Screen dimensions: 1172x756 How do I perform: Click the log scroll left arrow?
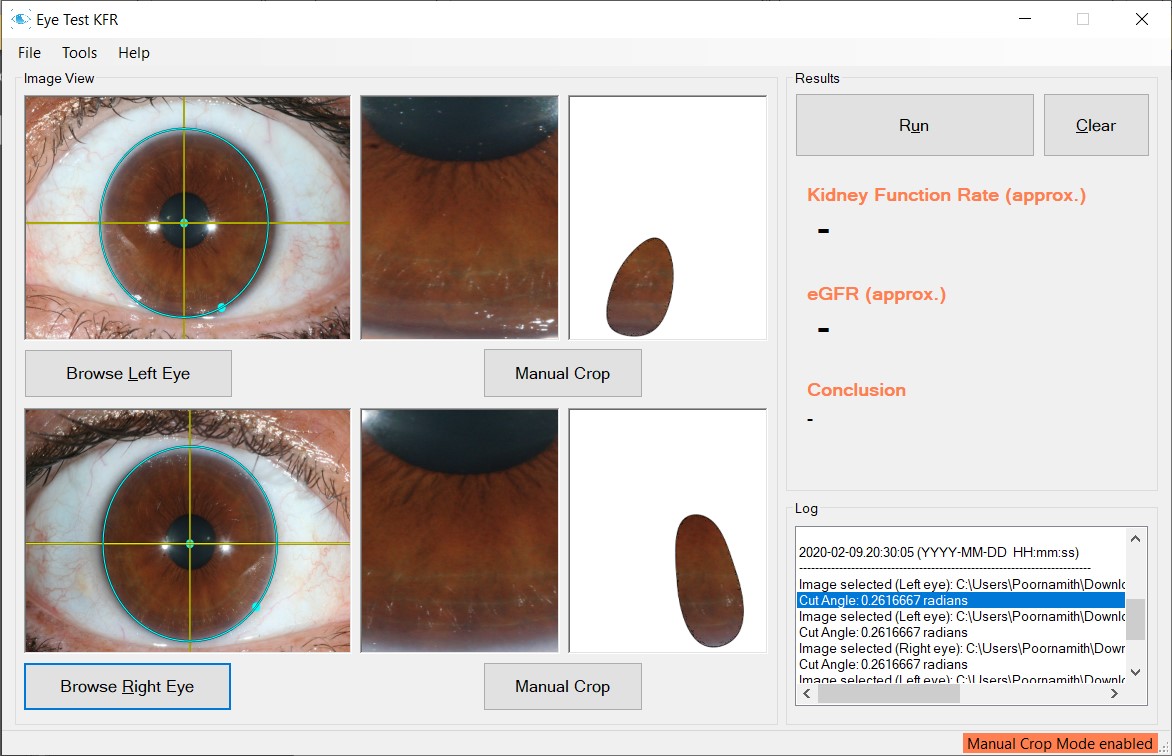(x=806, y=694)
